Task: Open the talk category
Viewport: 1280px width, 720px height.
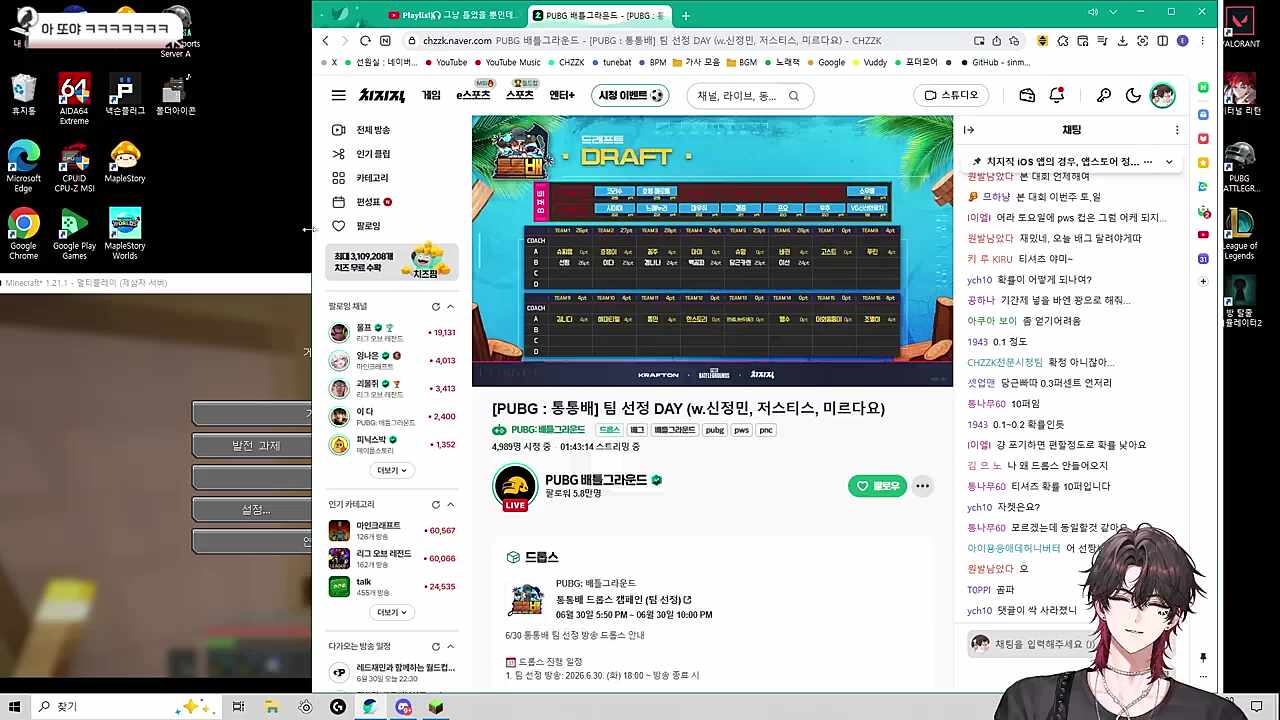Action: point(392,586)
